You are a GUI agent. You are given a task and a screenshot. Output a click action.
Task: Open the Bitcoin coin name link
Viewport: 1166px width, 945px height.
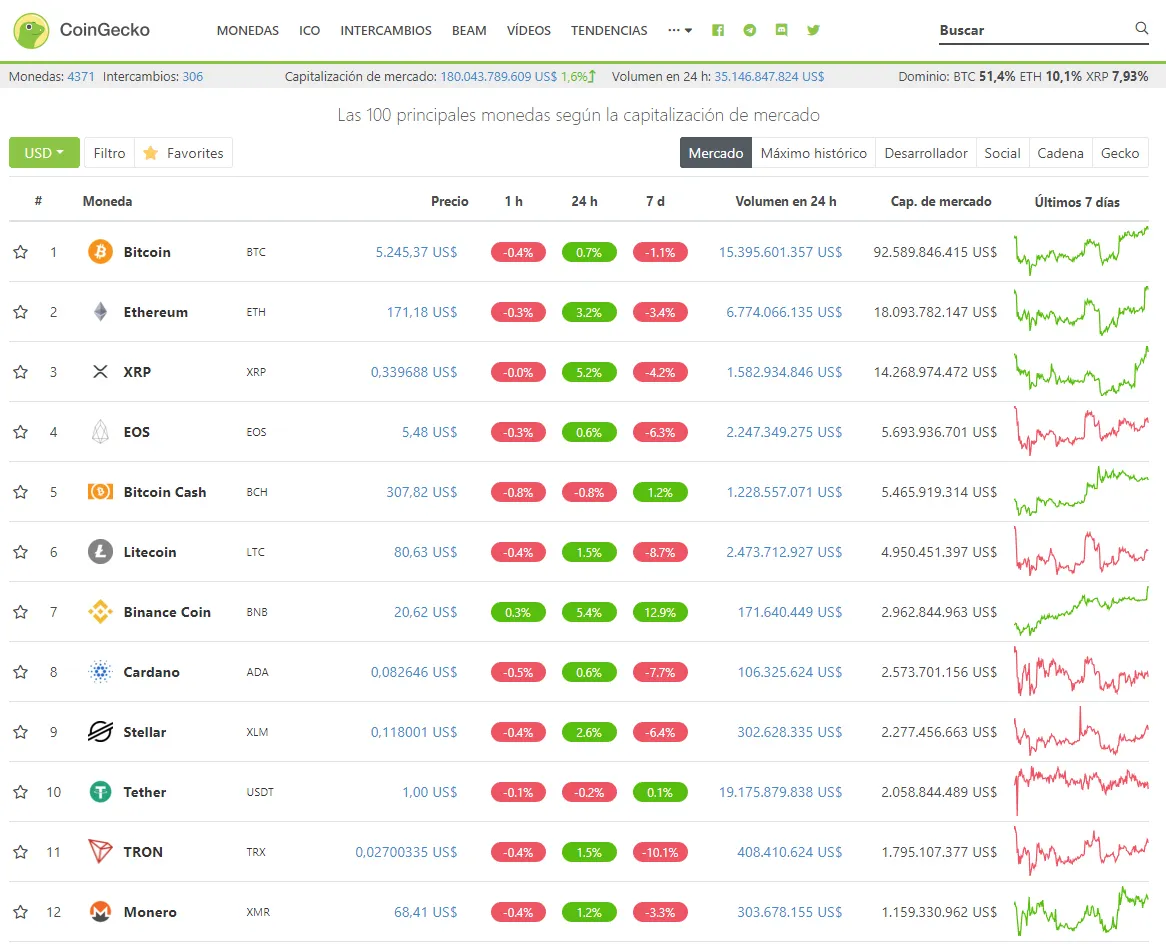pos(147,252)
